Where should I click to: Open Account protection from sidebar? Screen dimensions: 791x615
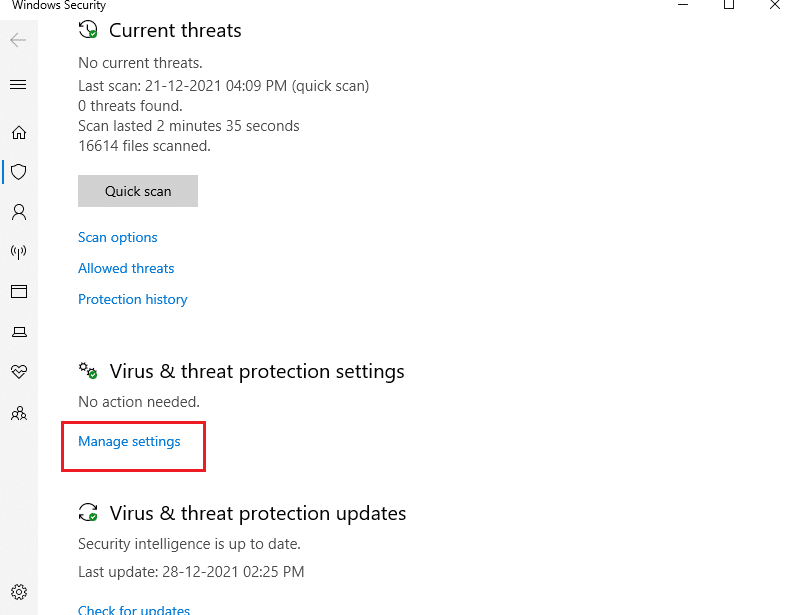click(x=18, y=212)
